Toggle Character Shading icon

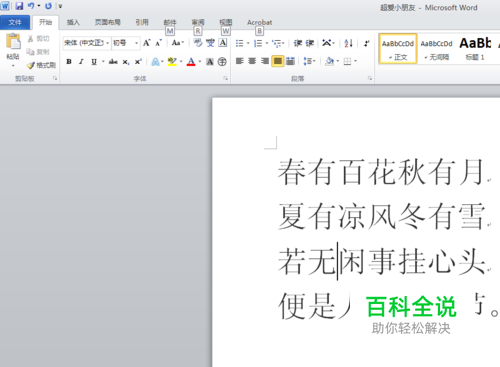tap(210, 62)
